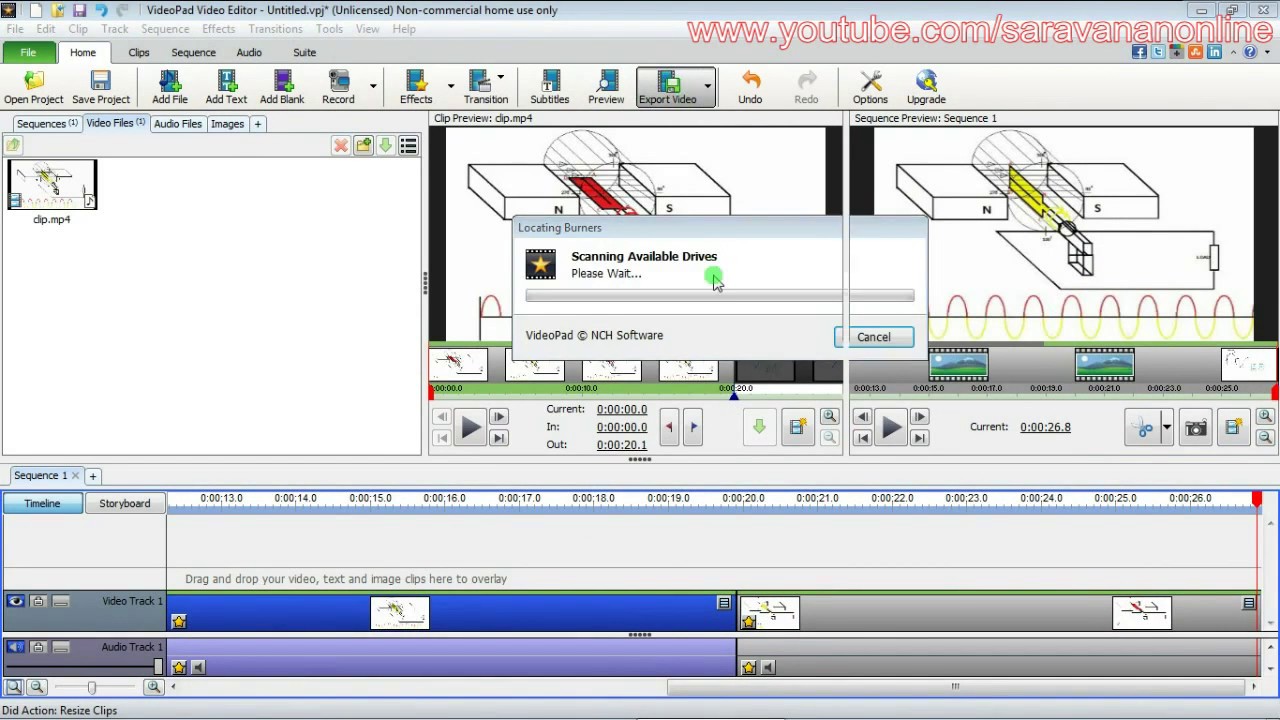Open Project from the Home toolbar
Image resolution: width=1280 pixels, height=720 pixels.
click(x=33, y=88)
